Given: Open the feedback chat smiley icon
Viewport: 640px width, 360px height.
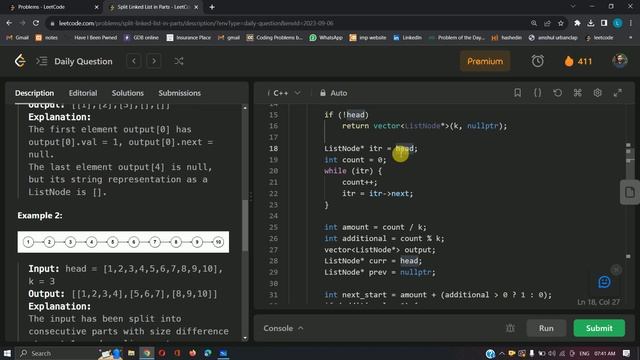Looking at the screenshot, I should click(x=604, y=282).
